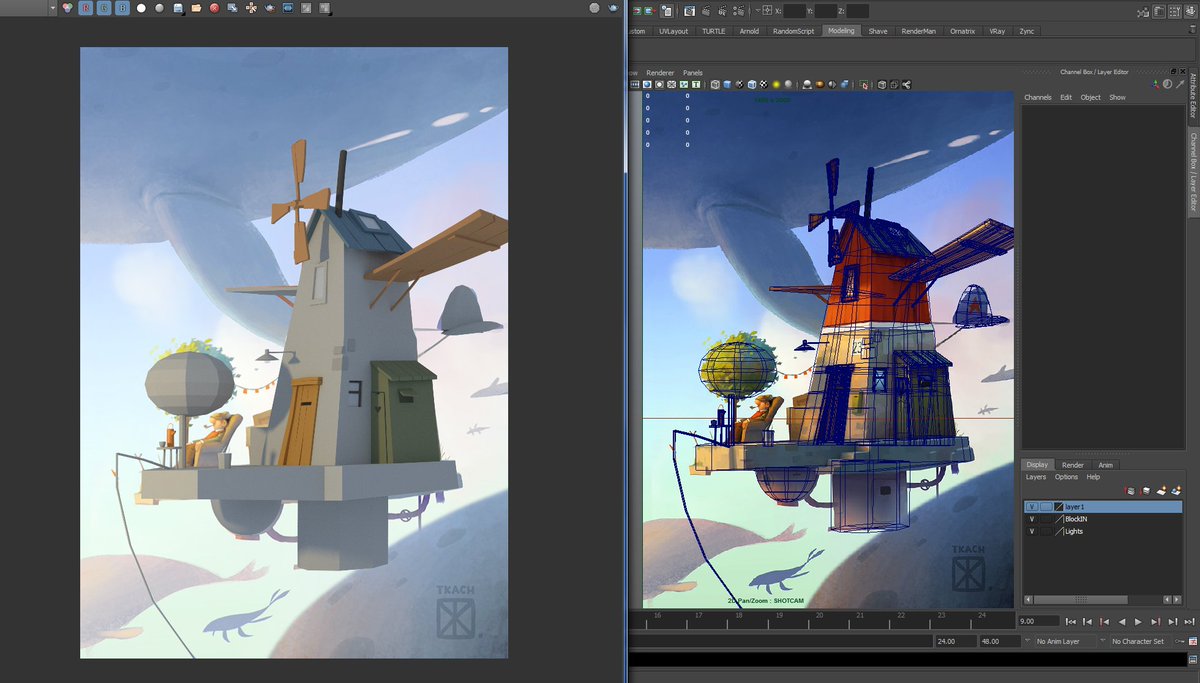
Task: Toggle visibility V of Lights layer
Action: [1032, 531]
